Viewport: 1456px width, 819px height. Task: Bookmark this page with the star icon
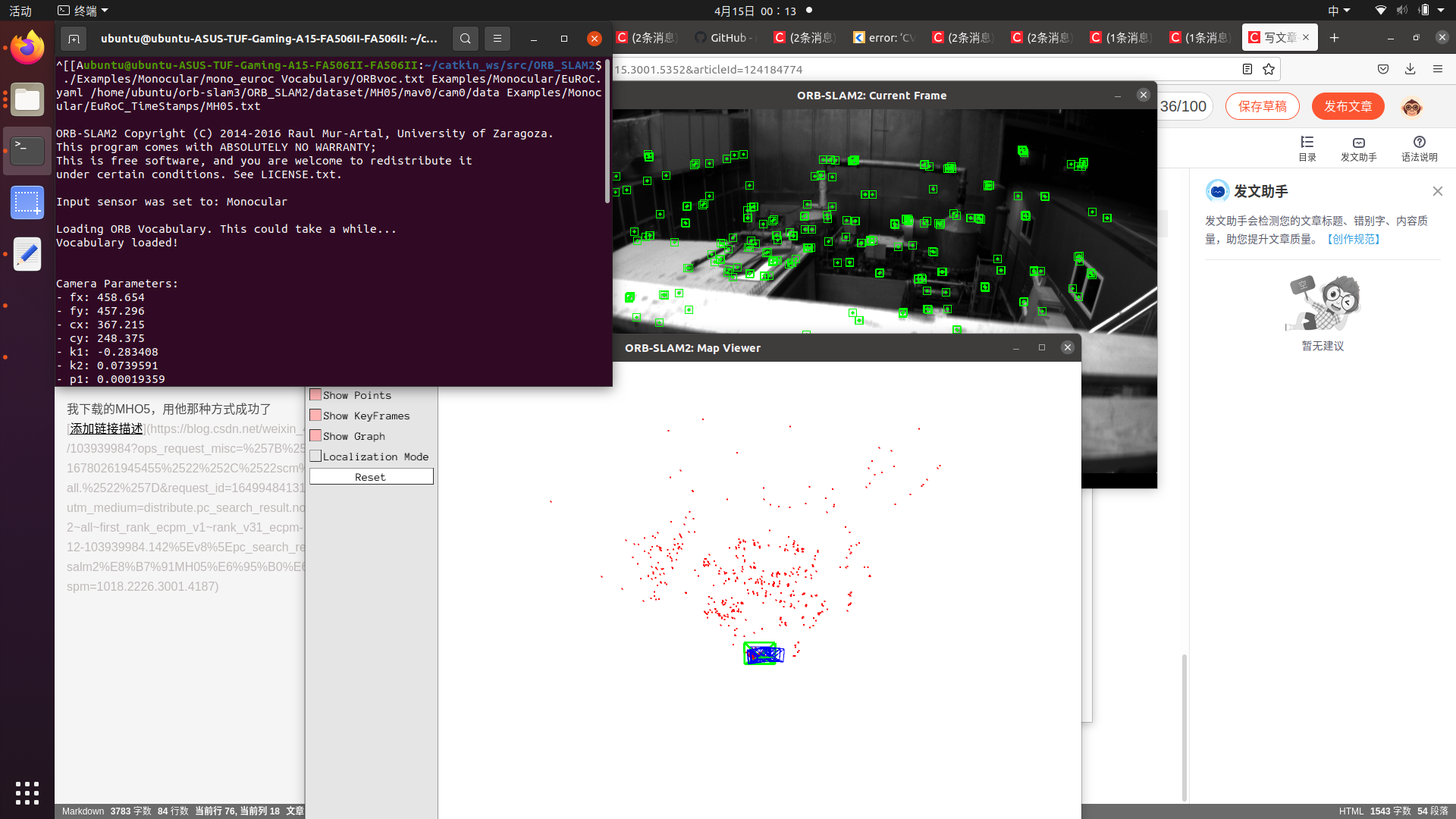pos(1269,69)
